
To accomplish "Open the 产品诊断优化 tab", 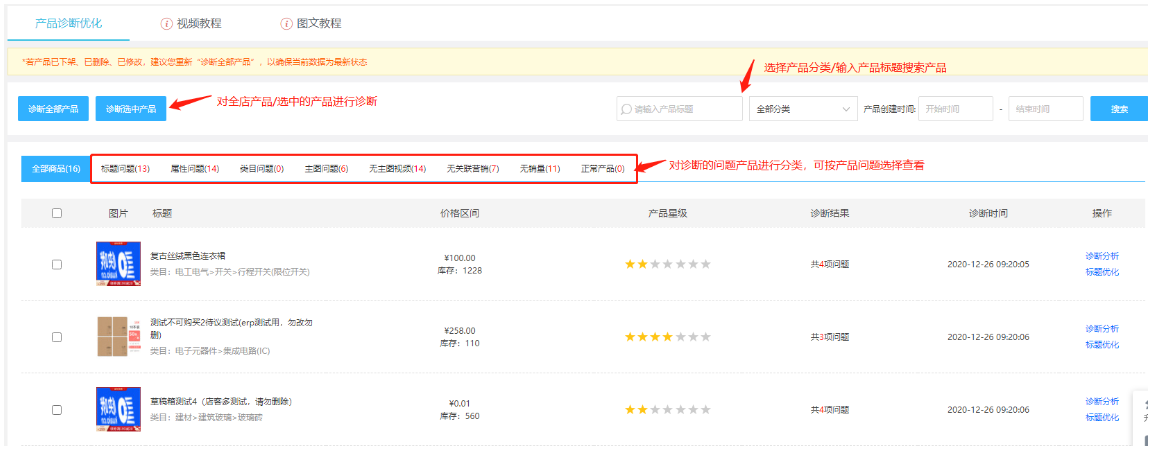I will [x=68, y=23].
